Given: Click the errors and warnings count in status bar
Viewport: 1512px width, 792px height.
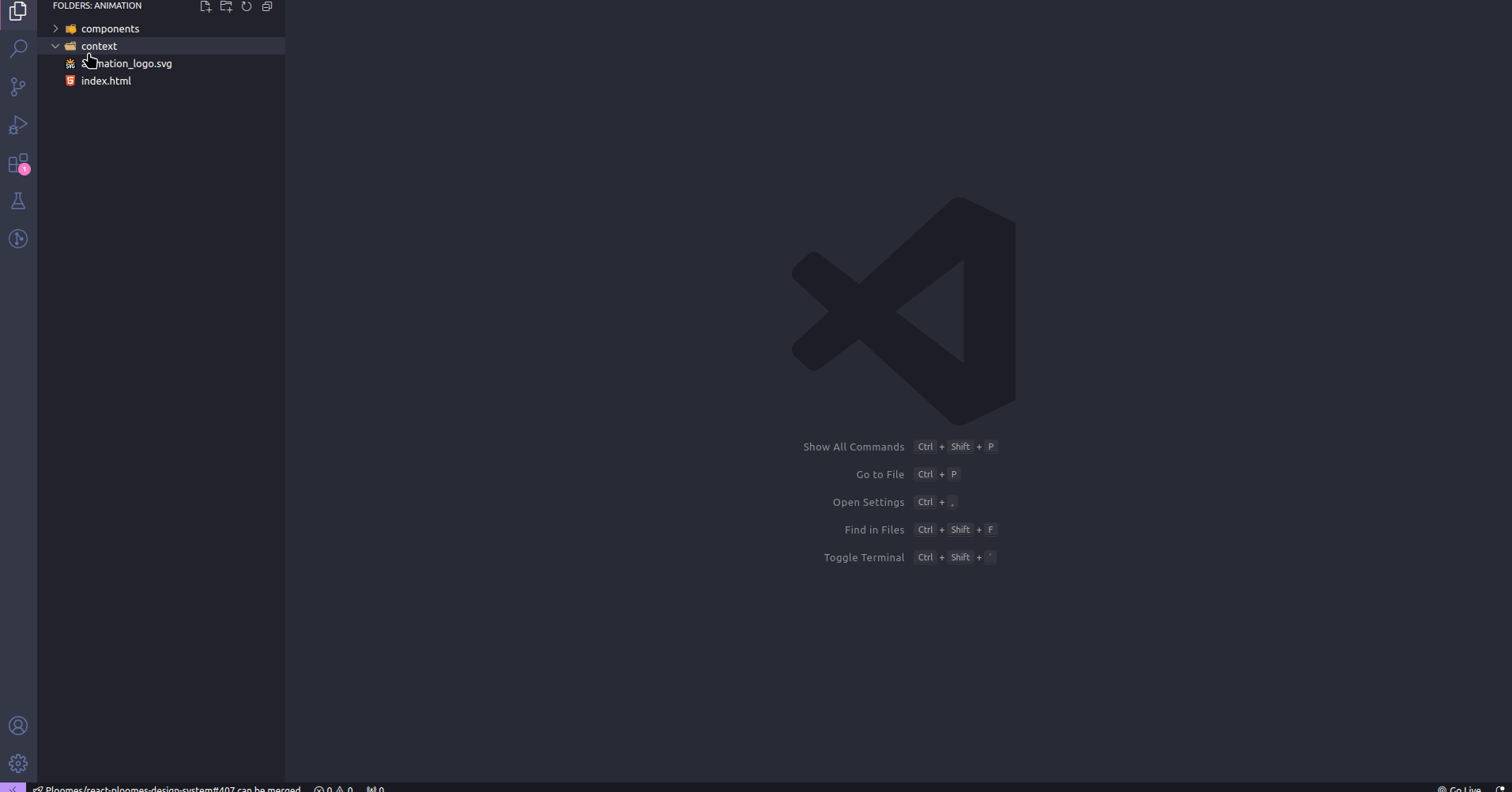Looking at the screenshot, I should [334, 788].
